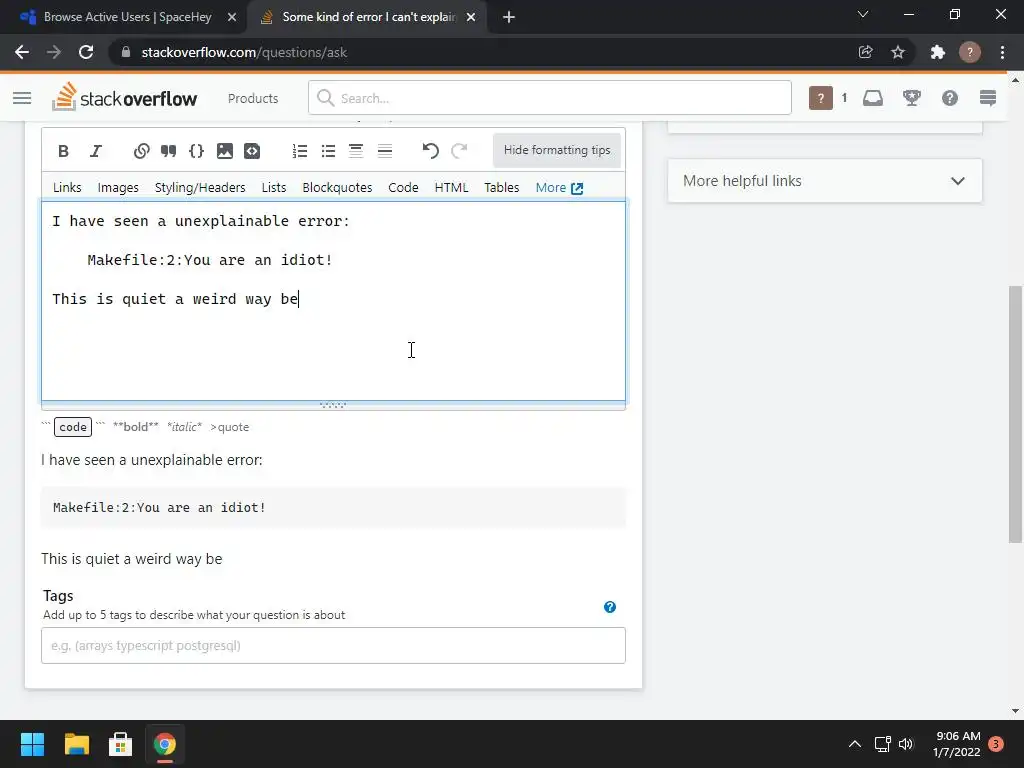Open Chrome's three-dot menu
The height and width of the screenshot is (768, 1024).
1002,52
